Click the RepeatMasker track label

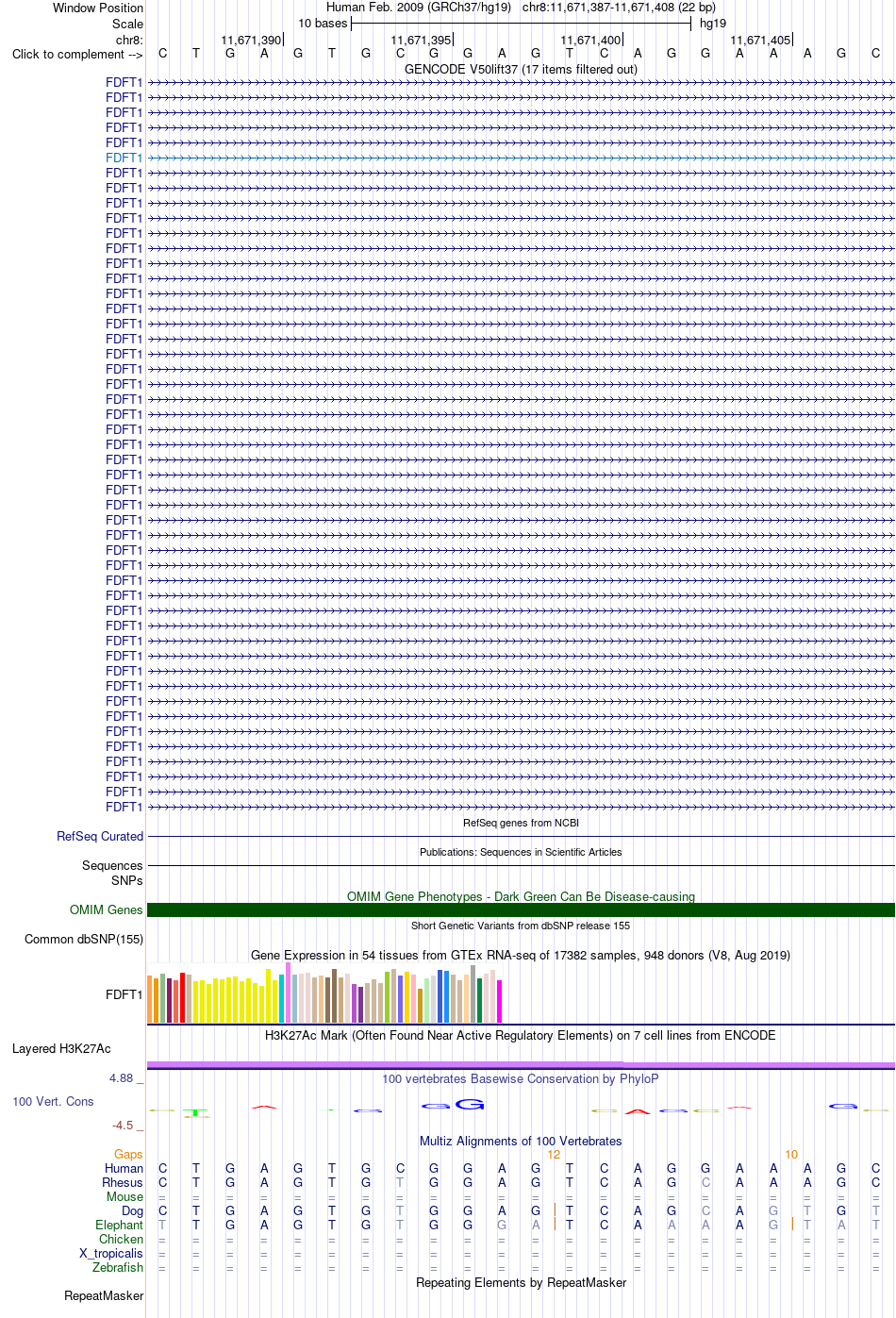tap(104, 1295)
